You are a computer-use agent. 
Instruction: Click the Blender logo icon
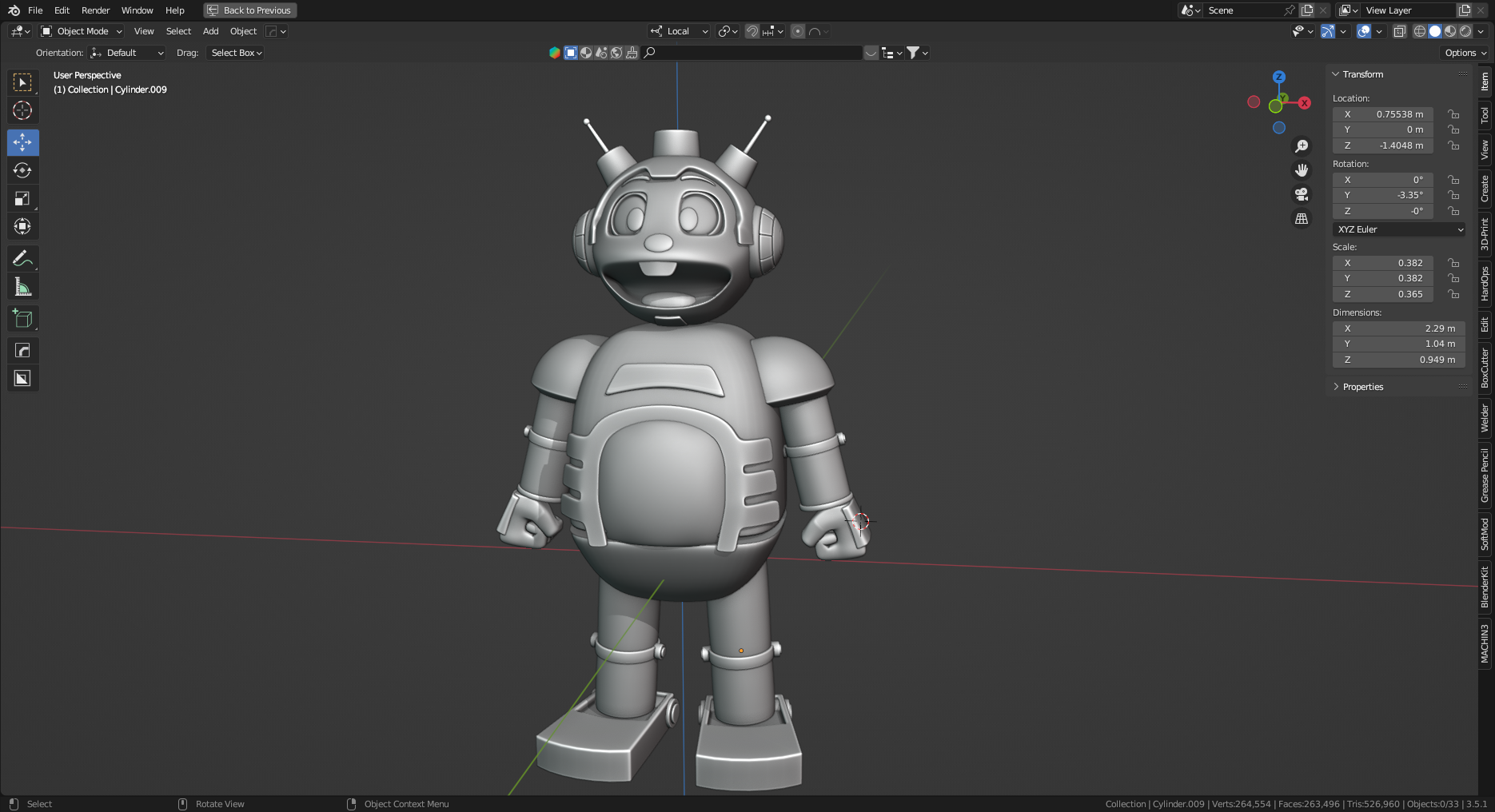tap(14, 10)
